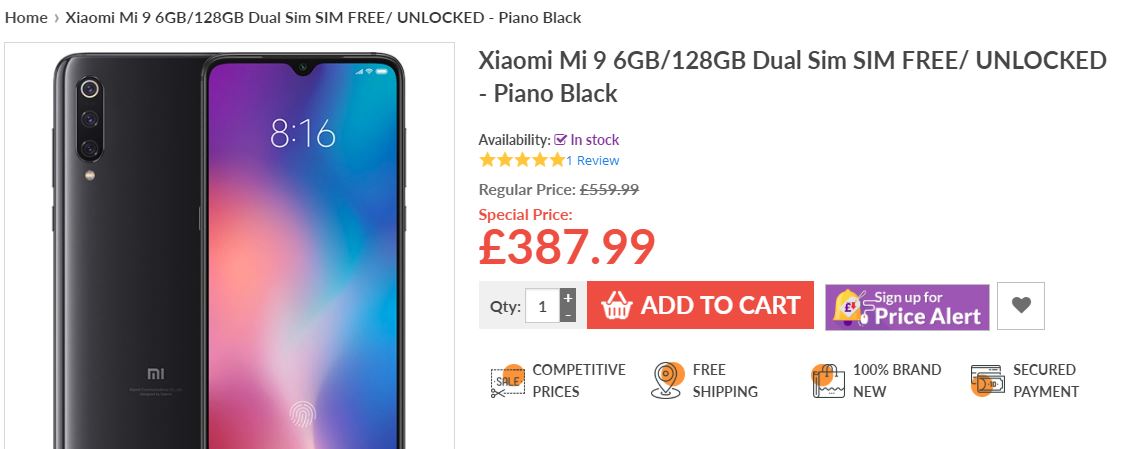1123x449 pixels.
Task: Click the In stock availability checkmark
Action: coord(561,140)
